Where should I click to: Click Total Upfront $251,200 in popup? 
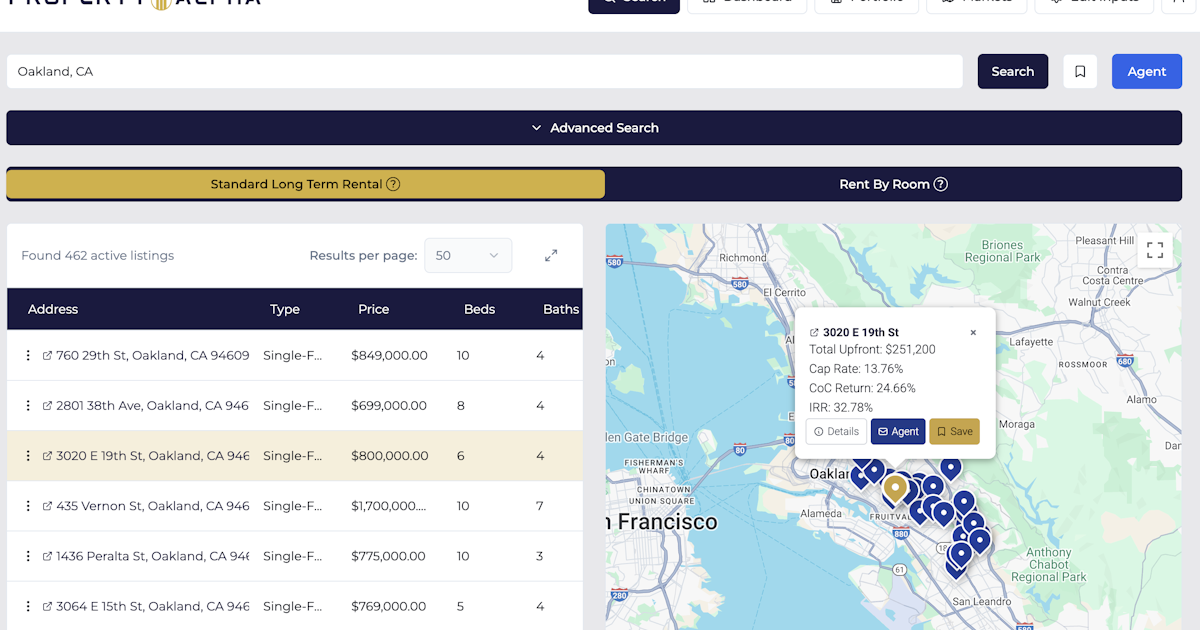pyautogui.click(x=872, y=350)
